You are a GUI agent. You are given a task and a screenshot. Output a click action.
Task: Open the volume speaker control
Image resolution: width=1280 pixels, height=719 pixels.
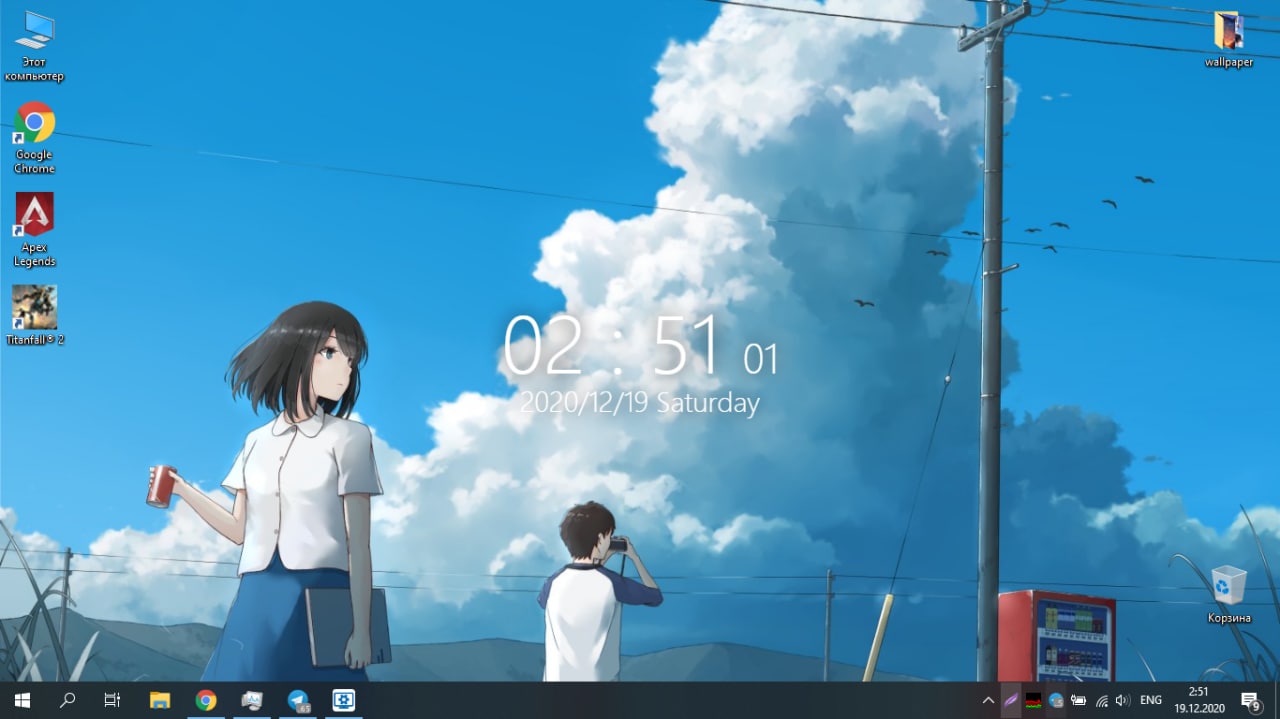pos(1123,700)
